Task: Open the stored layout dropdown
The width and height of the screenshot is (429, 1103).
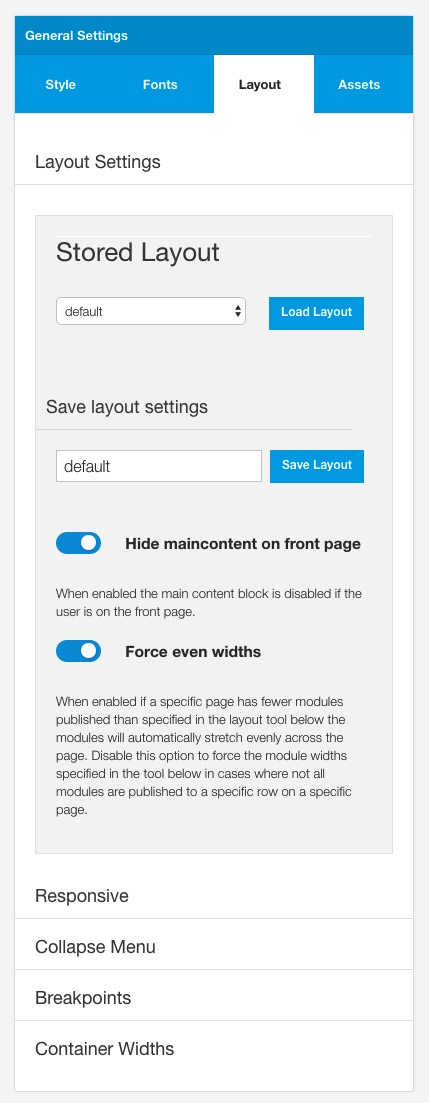Action: point(151,311)
